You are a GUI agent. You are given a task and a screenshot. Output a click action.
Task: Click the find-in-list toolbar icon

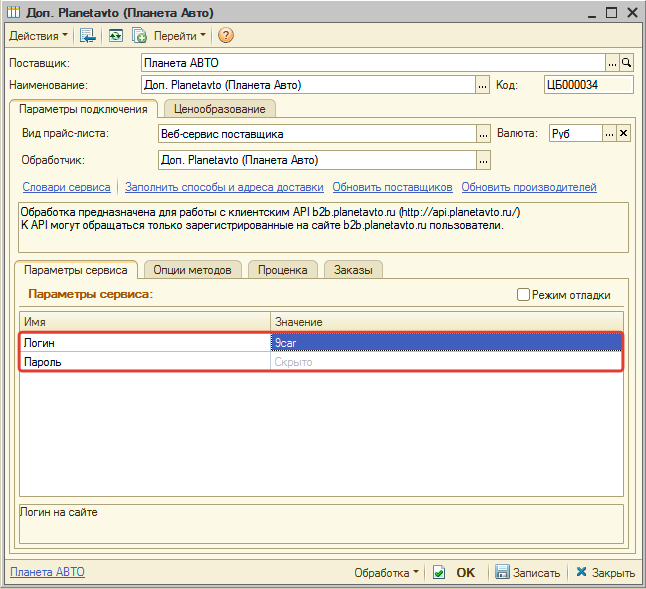pyautogui.click(x=87, y=36)
